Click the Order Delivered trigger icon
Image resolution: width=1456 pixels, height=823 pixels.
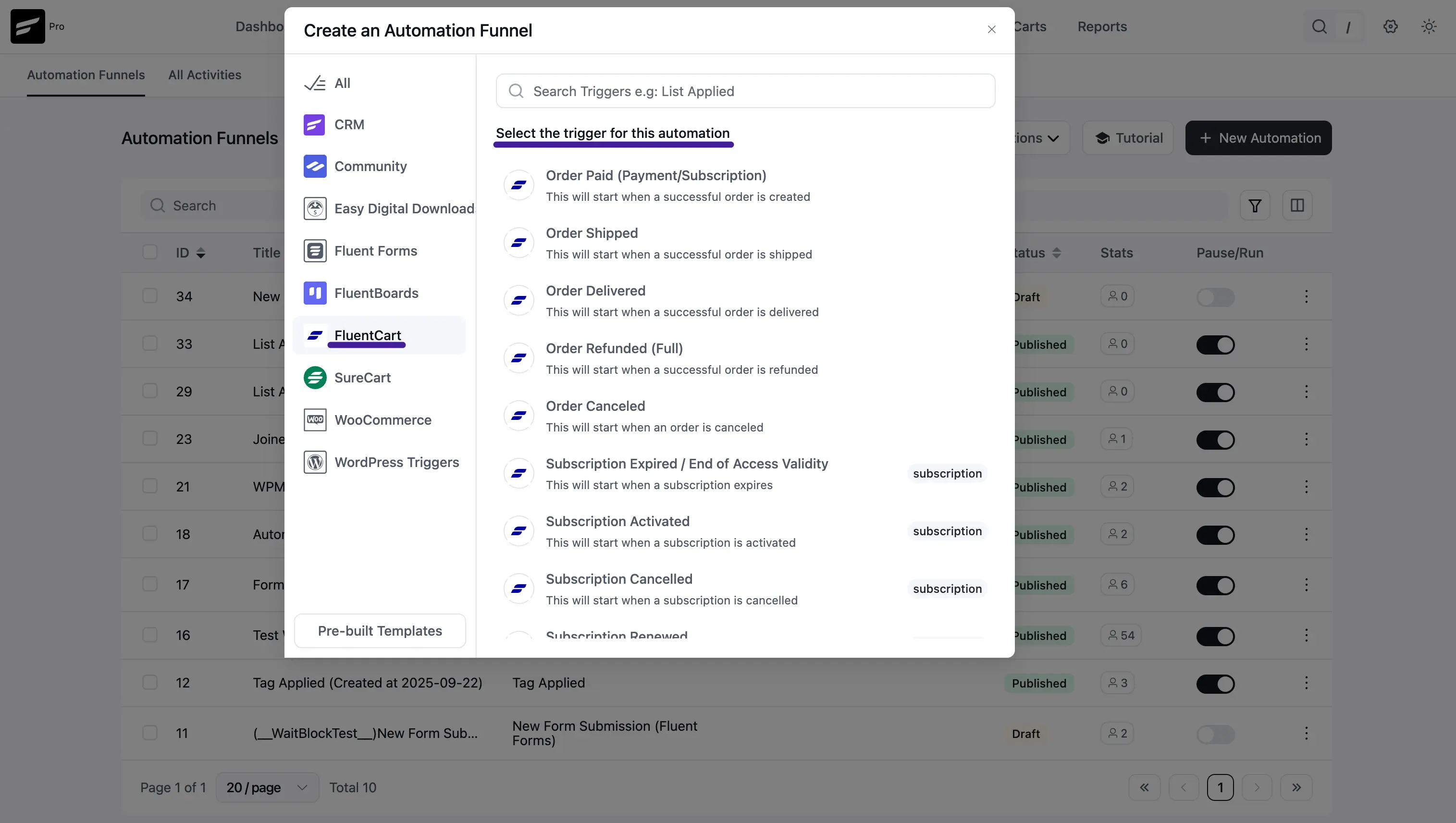[519, 300]
